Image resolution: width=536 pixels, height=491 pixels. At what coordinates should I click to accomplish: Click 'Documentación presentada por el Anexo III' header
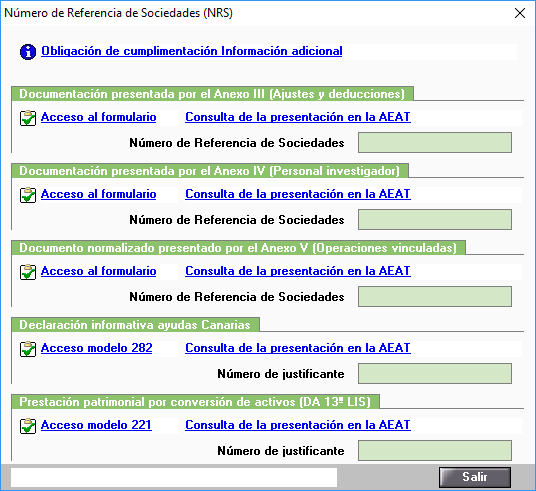click(212, 94)
